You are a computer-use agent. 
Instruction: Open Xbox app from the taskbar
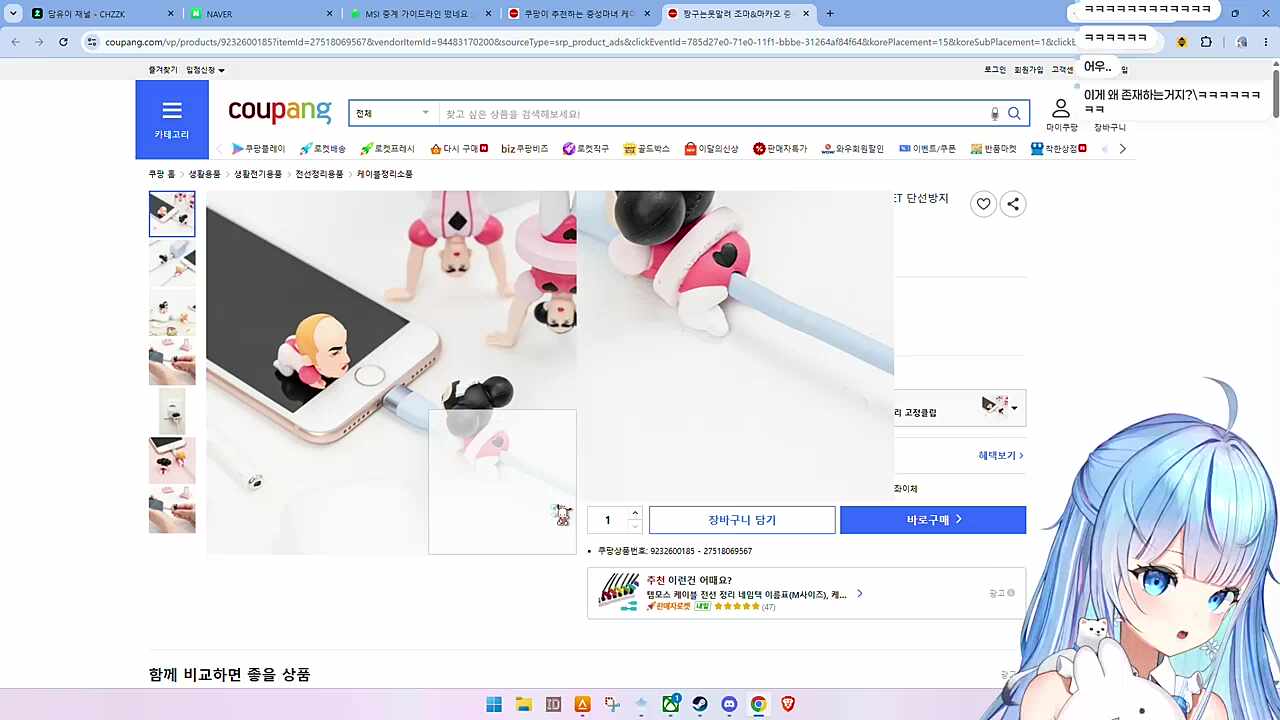[x=670, y=704]
